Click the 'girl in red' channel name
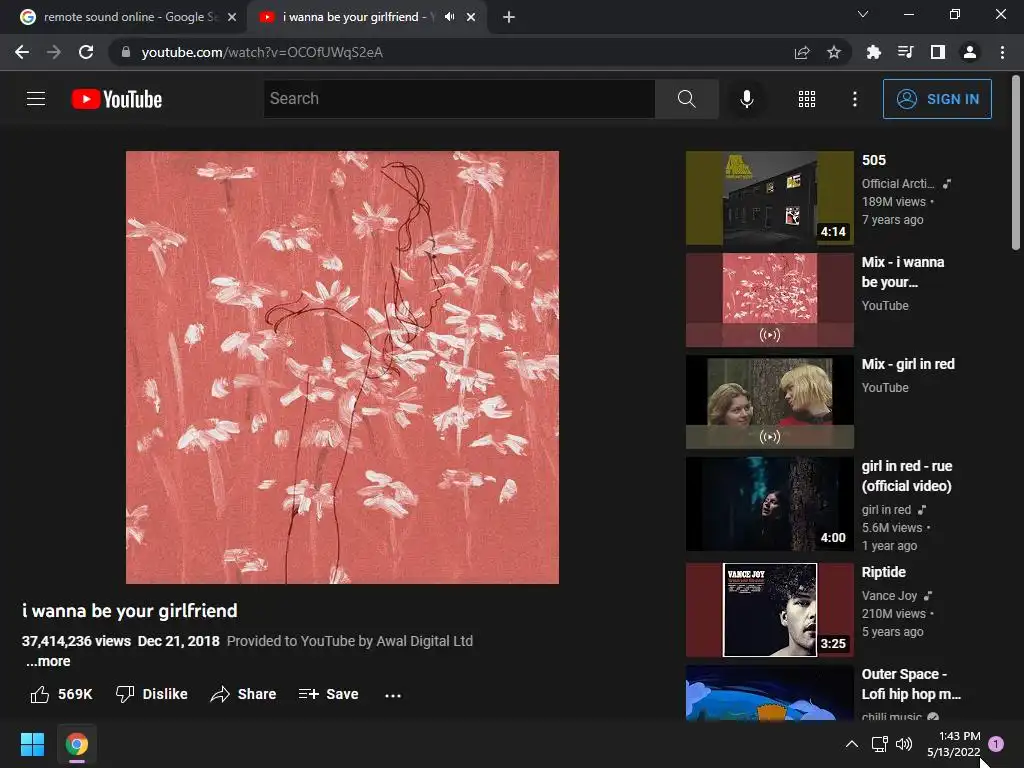The height and width of the screenshot is (768, 1024). coord(886,509)
